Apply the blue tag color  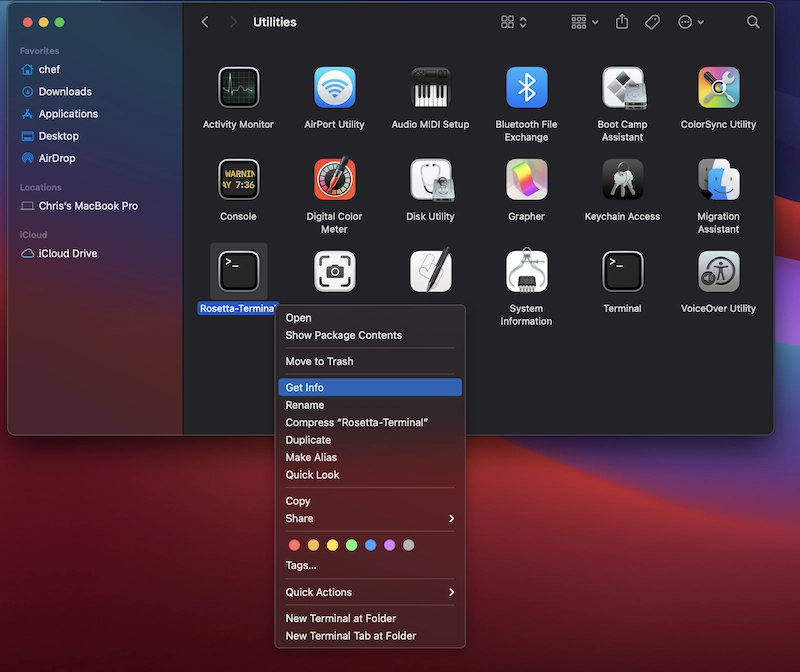[370, 545]
